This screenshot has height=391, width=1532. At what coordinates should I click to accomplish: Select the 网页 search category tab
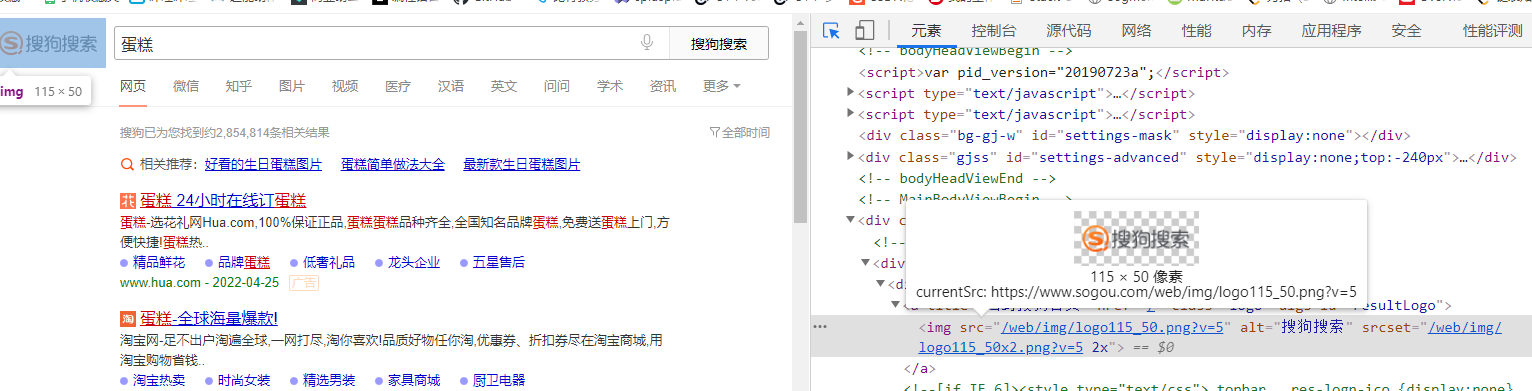[x=133, y=86]
